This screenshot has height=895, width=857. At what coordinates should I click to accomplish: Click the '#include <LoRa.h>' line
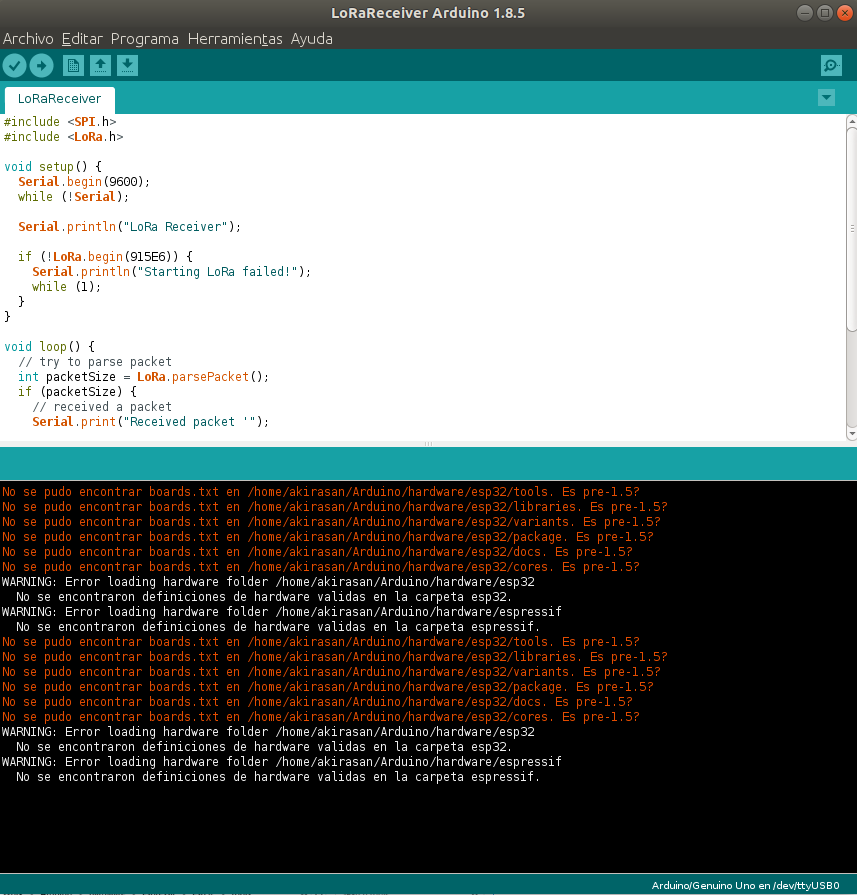pos(63,136)
